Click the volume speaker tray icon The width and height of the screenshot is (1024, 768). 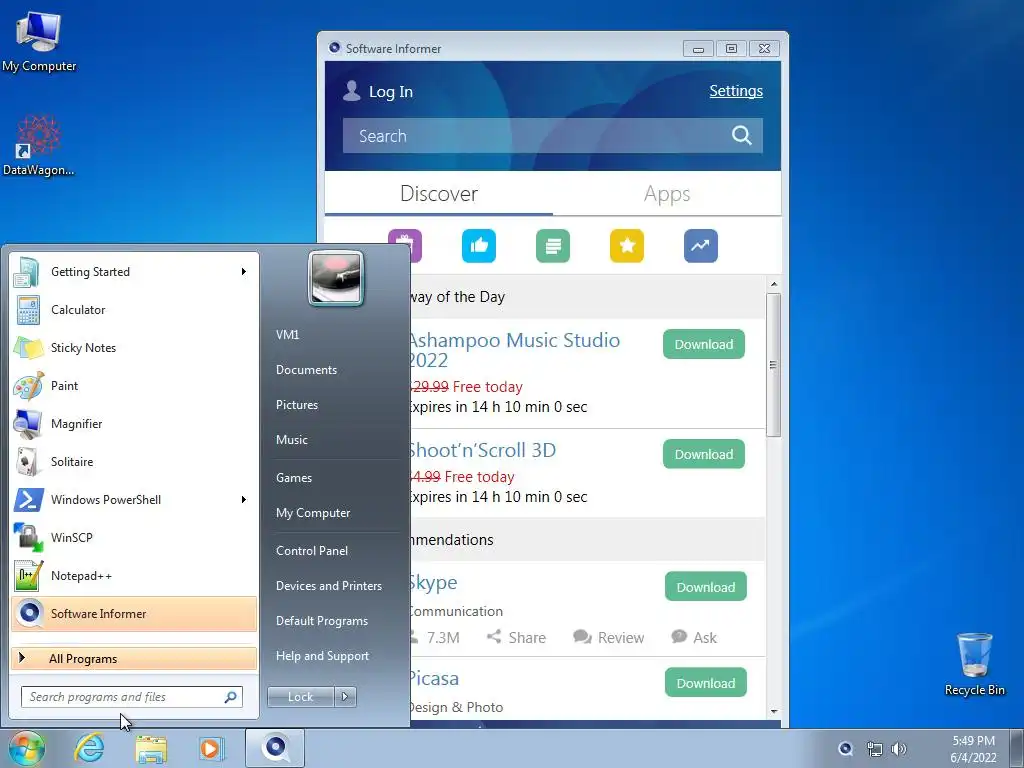tap(899, 748)
